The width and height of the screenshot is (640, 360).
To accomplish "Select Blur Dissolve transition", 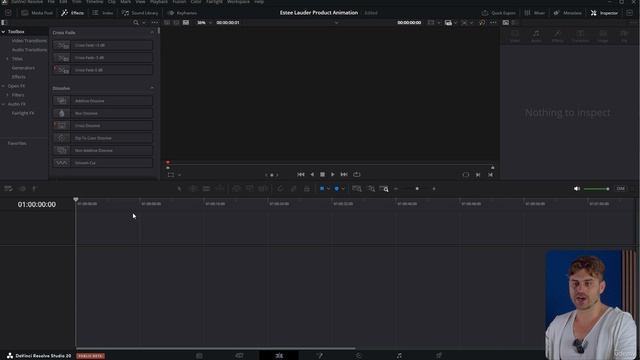I will (x=102, y=113).
